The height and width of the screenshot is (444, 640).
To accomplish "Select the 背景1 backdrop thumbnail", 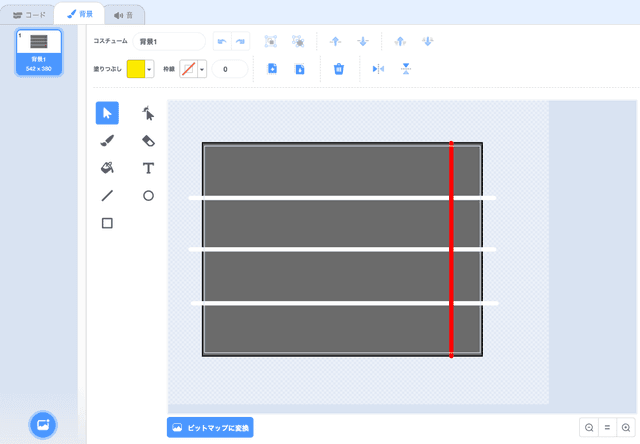I will [39, 52].
